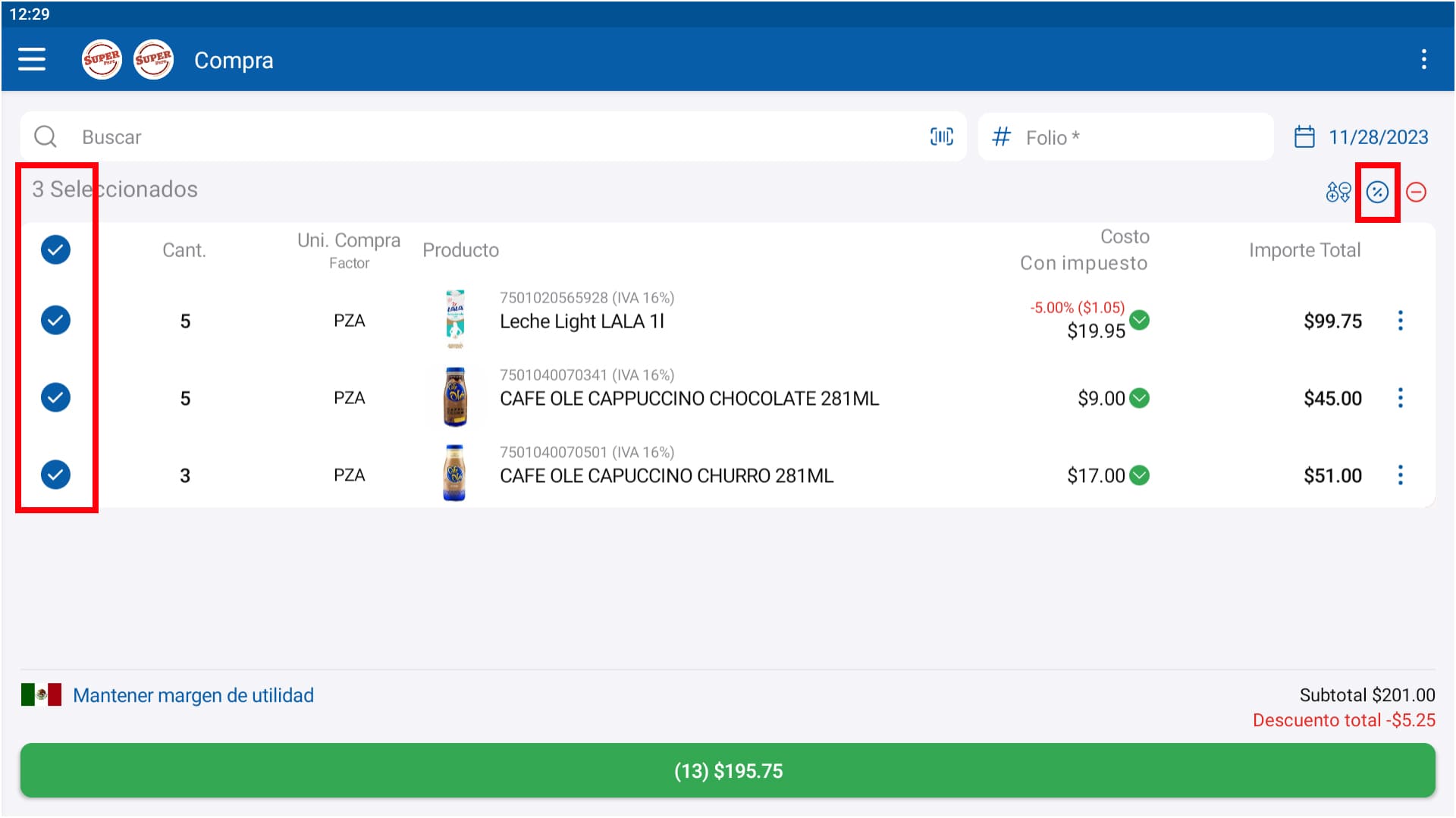Open the hamburger navigation menu
Image resolution: width=1456 pixels, height=818 pixels.
pyautogui.click(x=32, y=59)
